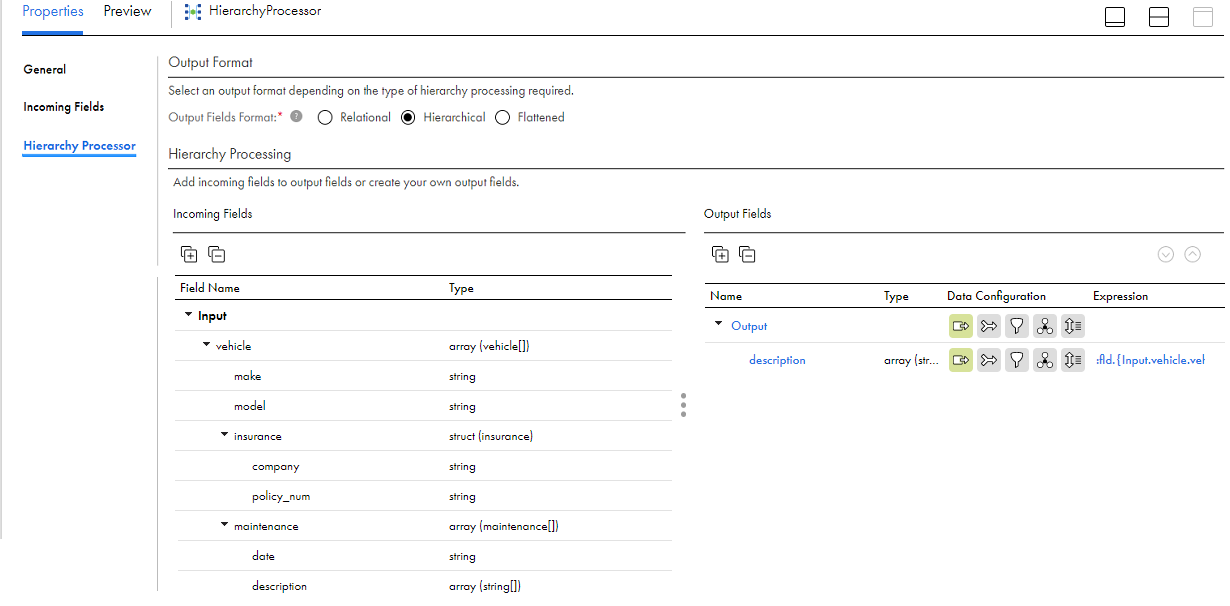The width and height of the screenshot is (1230, 606).
Task: Open the Preview tab
Action: tap(128, 12)
